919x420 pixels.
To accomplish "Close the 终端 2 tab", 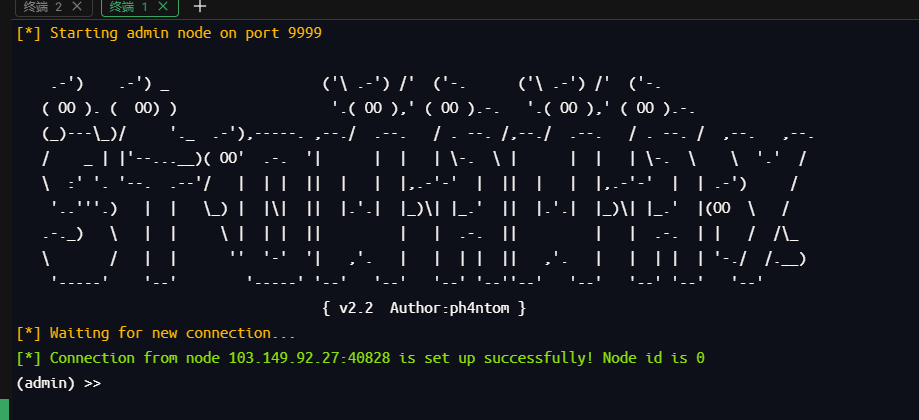I will point(77,7).
